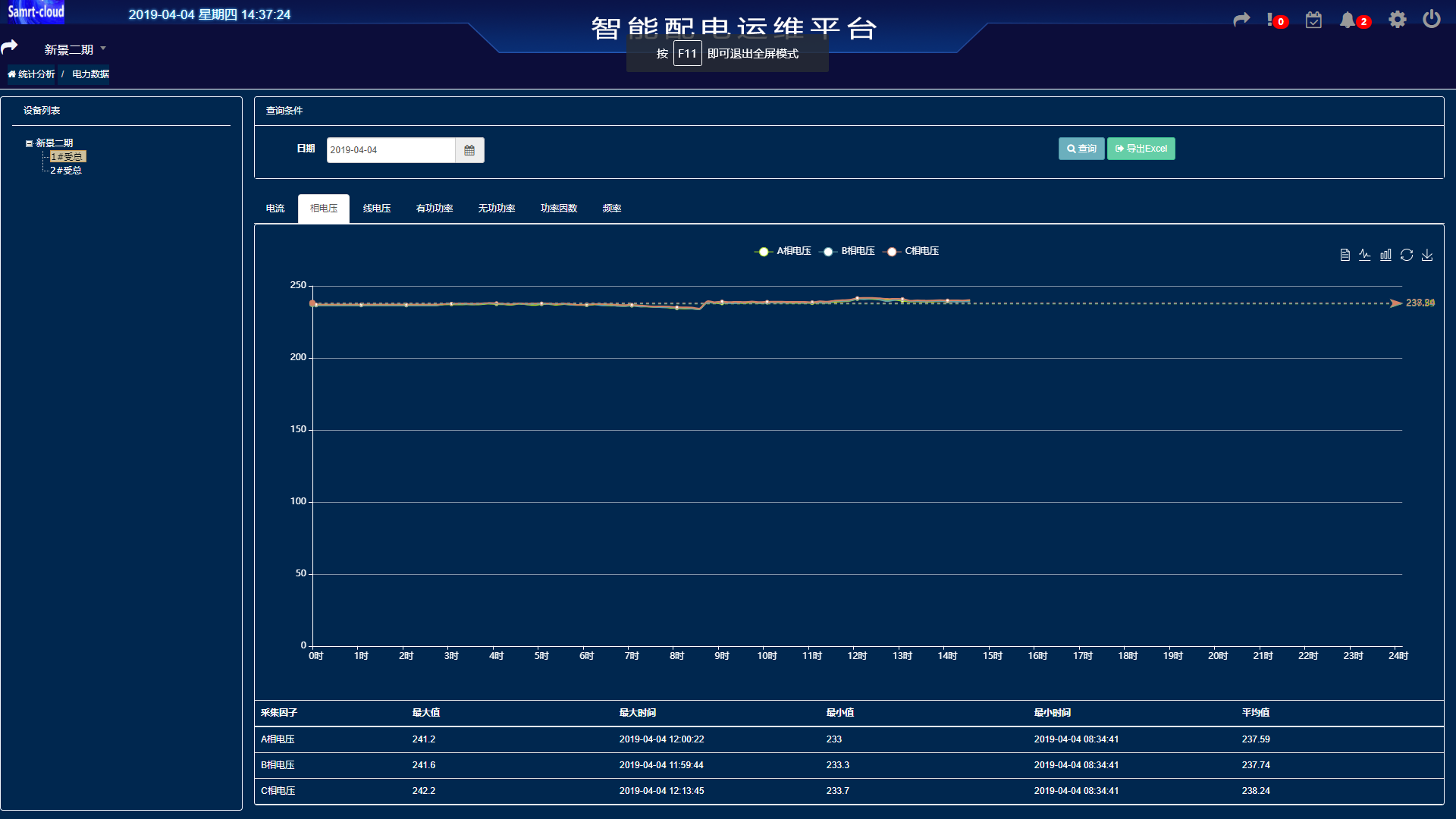Click the power logout icon
This screenshot has height=819, width=1456.
pyautogui.click(x=1431, y=19)
